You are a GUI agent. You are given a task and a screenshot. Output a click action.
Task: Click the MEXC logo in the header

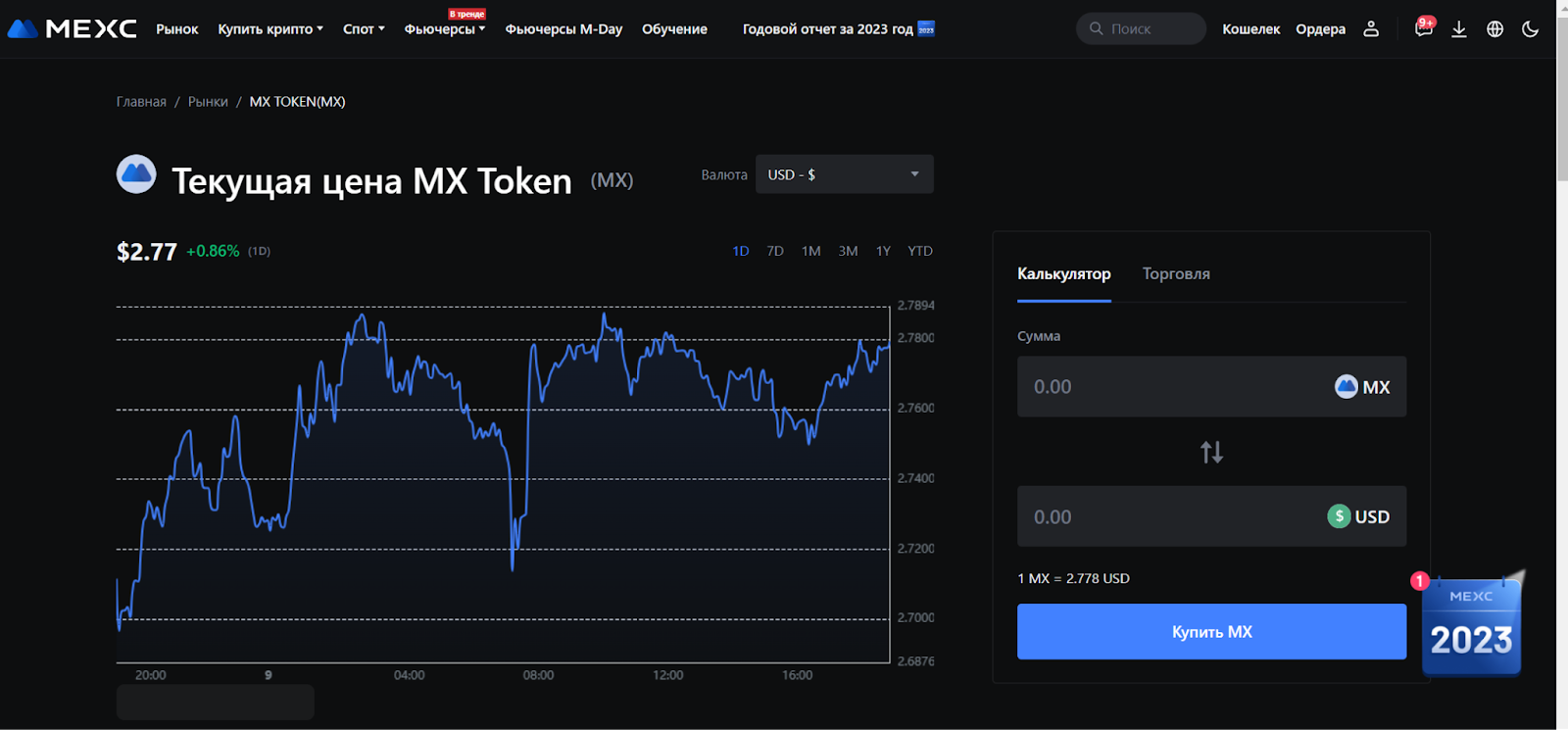coord(72,28)
